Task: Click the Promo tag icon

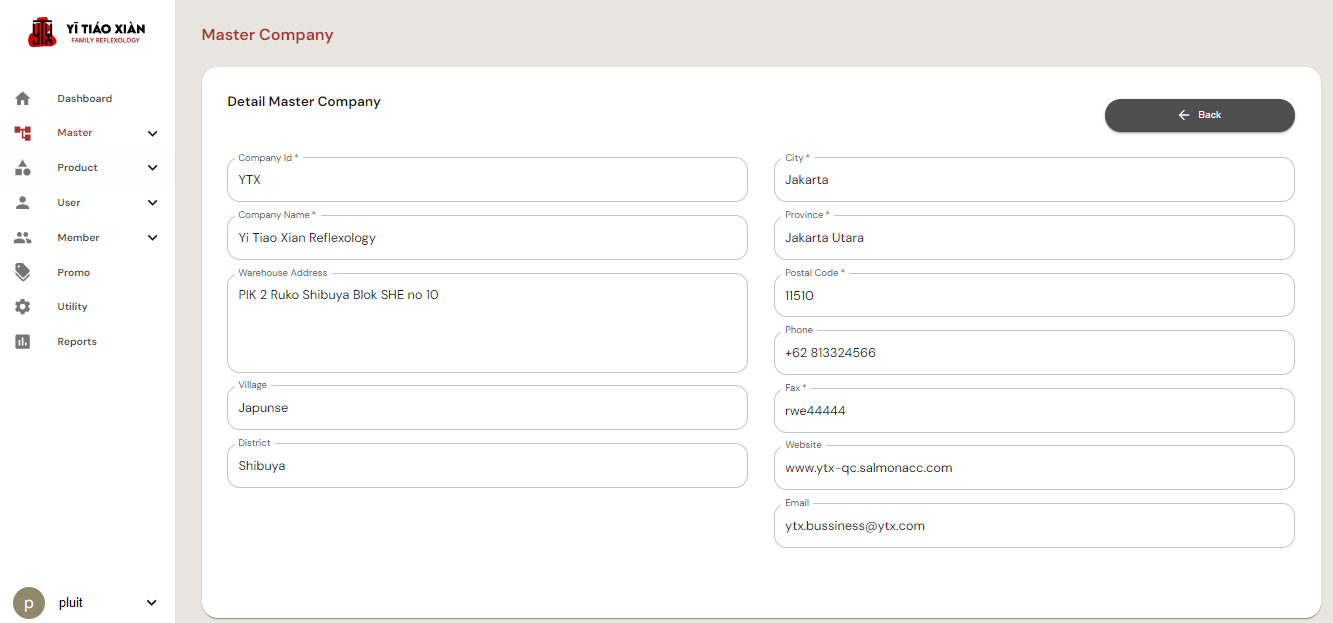Action: click(22, 272)
